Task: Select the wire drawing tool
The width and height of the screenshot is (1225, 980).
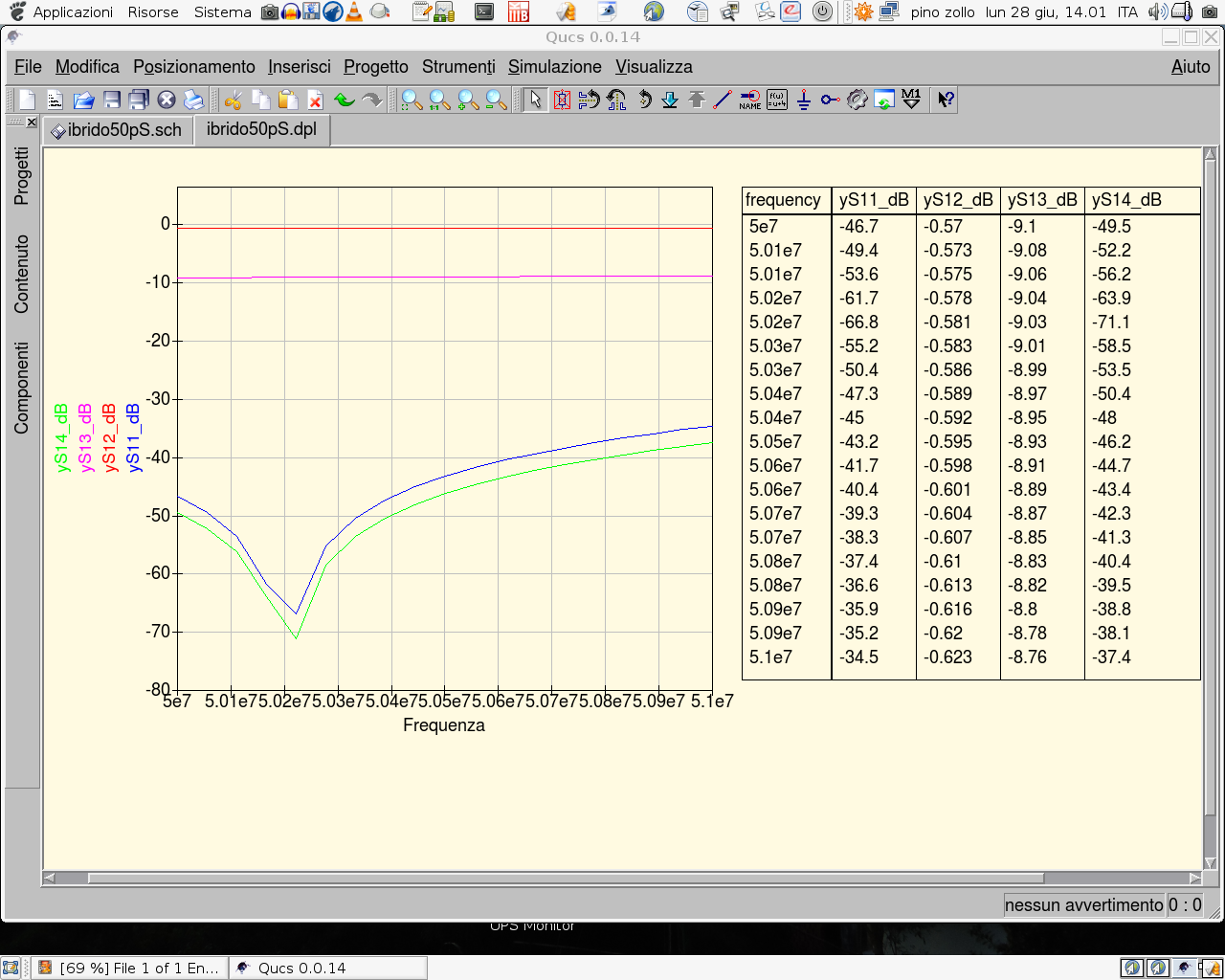Action: point(723,100)
